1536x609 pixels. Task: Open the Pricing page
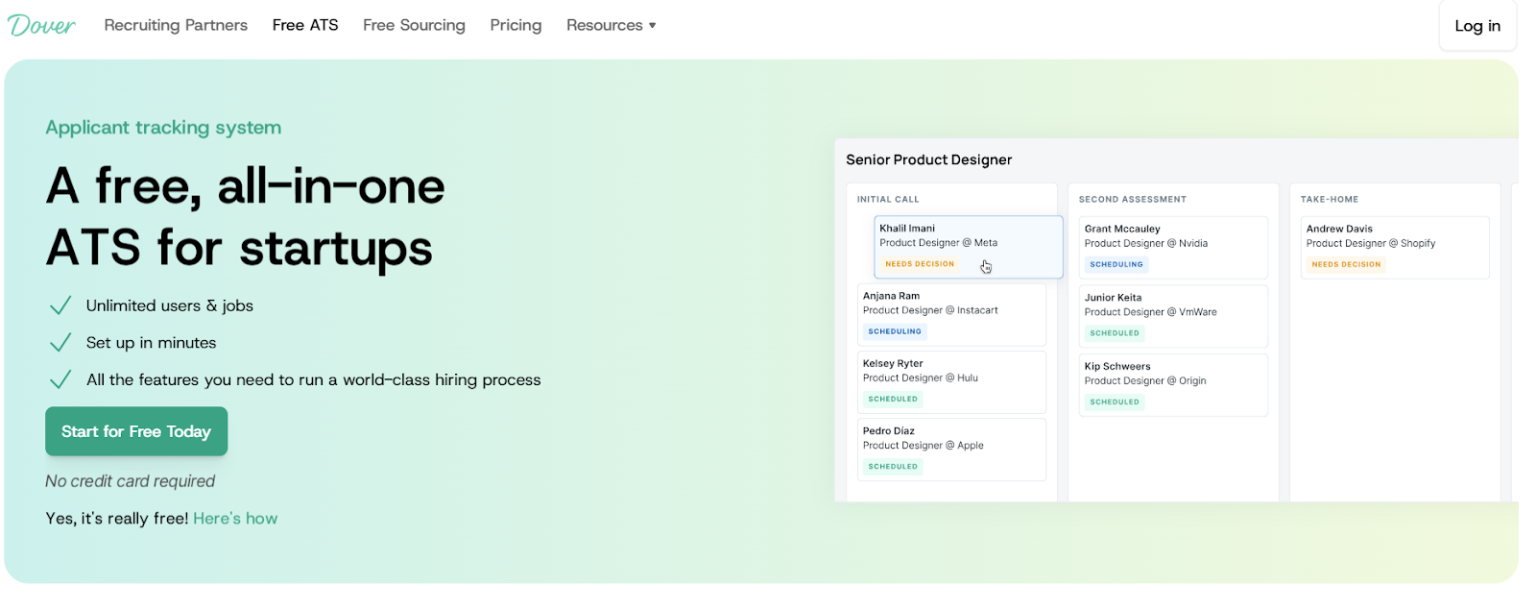515,25
